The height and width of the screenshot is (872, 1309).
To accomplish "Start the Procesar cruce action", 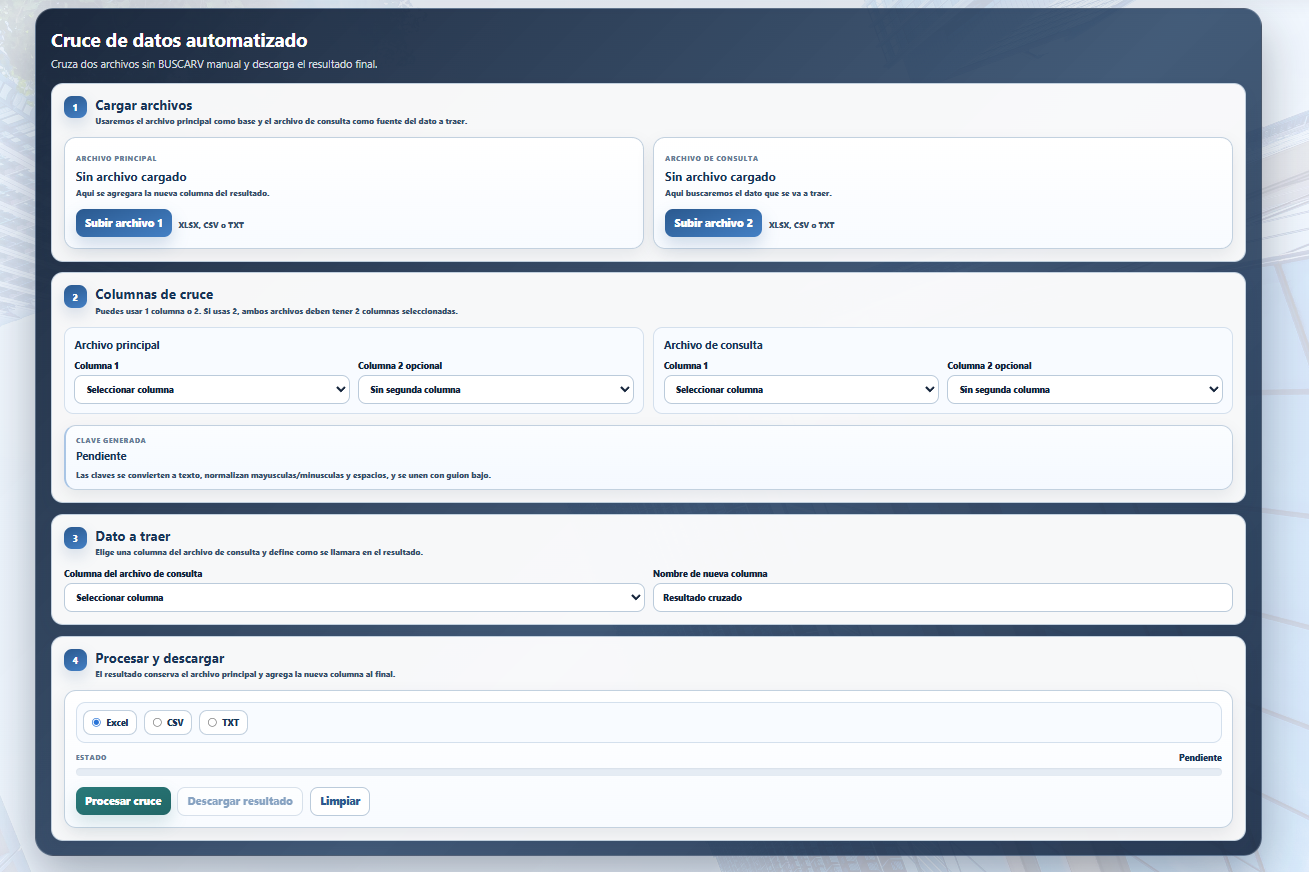I will [123, 801].
